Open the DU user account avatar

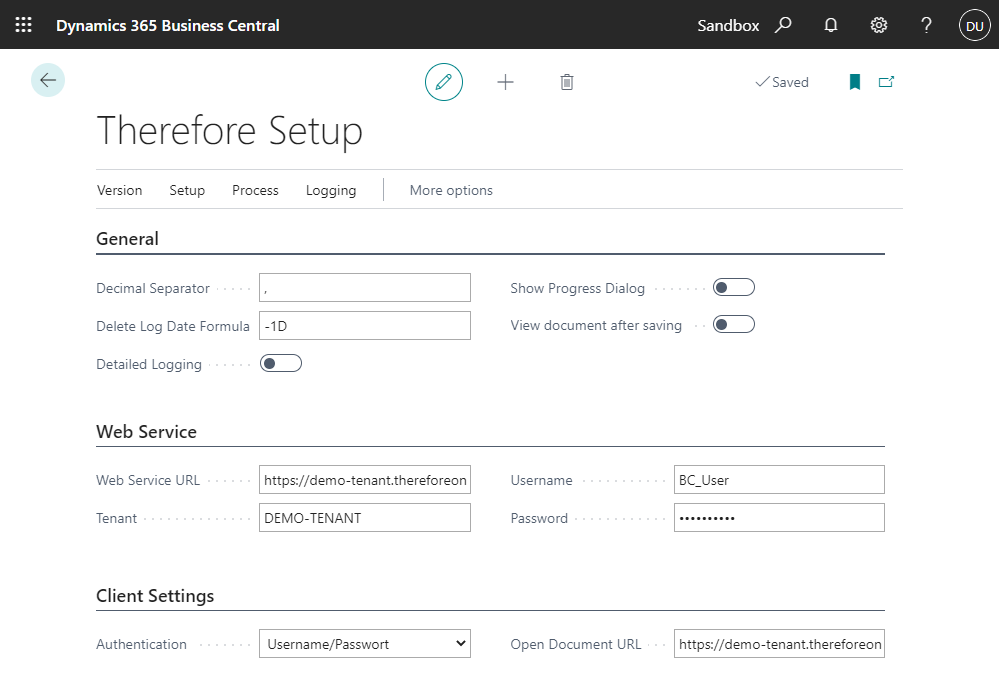pyautogui.click(x=974, y=25)
